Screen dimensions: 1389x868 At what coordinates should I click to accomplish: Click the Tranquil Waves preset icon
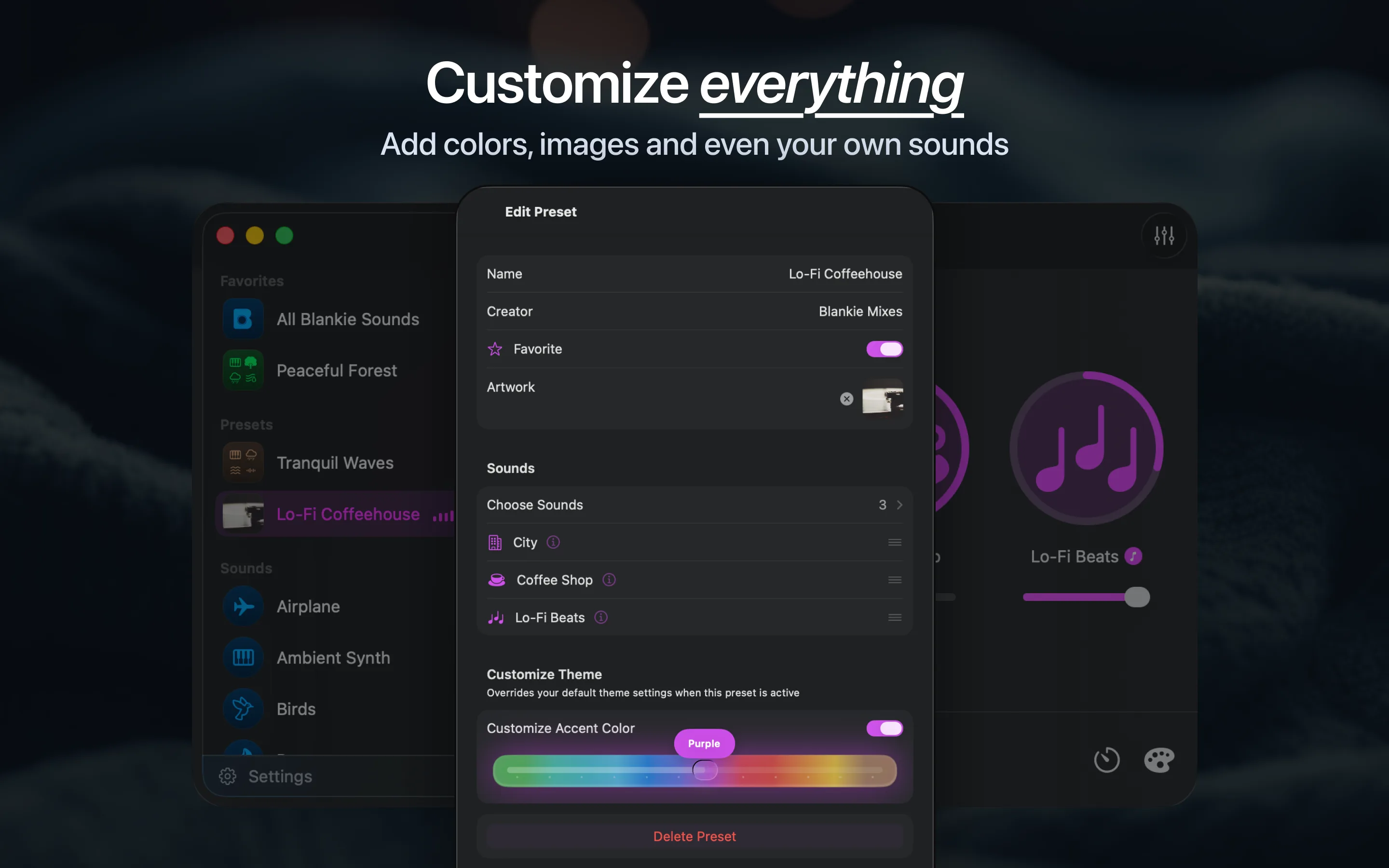coord(243,463)
